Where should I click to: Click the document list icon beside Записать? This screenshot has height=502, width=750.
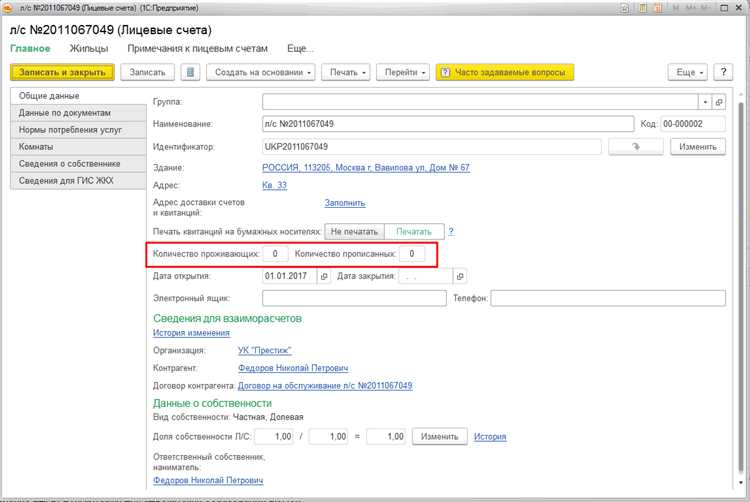coord(191,73)
